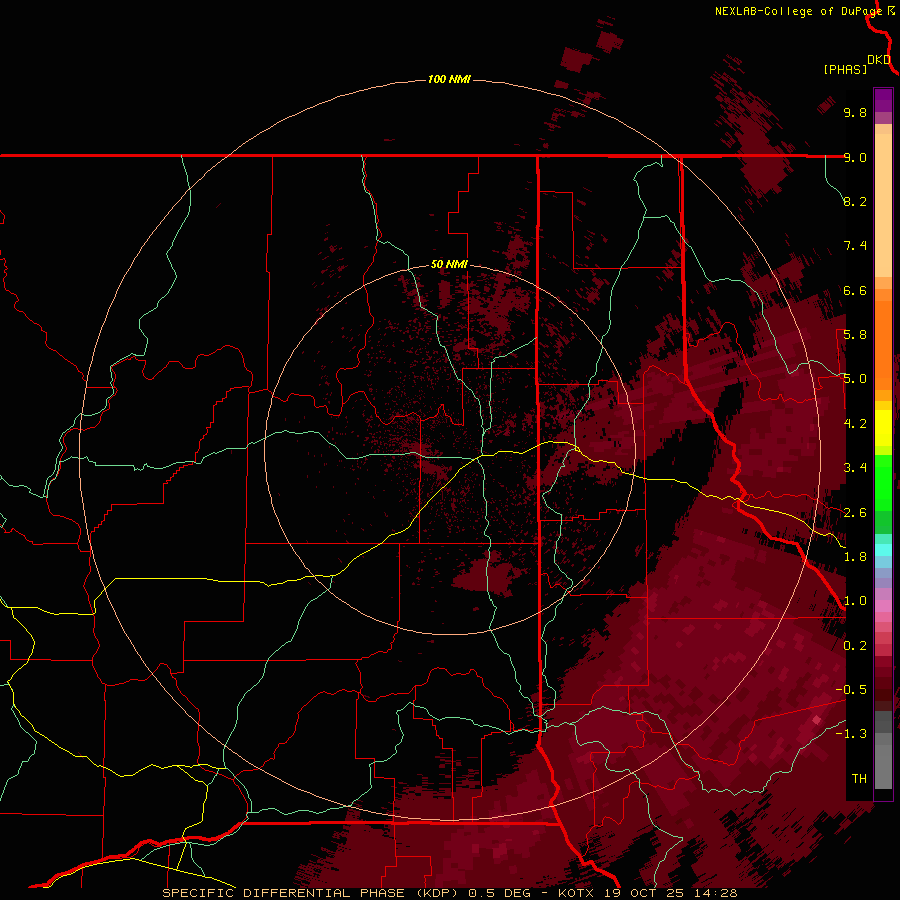The height and width of the screenshot is (900, 900).
Task: Click the 9.0 value on color scale
Action: coord(855,157)
